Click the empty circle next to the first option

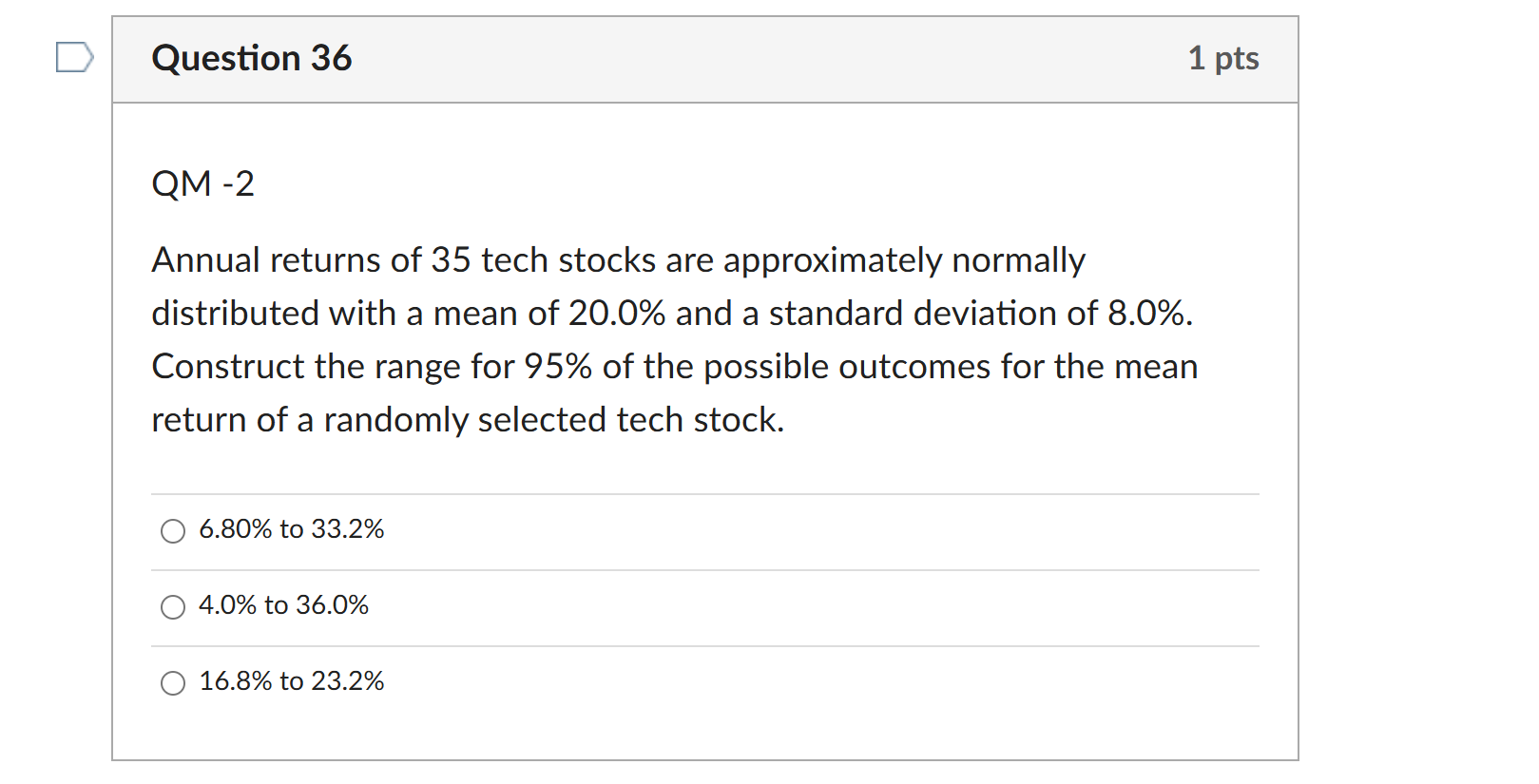tap(172, 530)
